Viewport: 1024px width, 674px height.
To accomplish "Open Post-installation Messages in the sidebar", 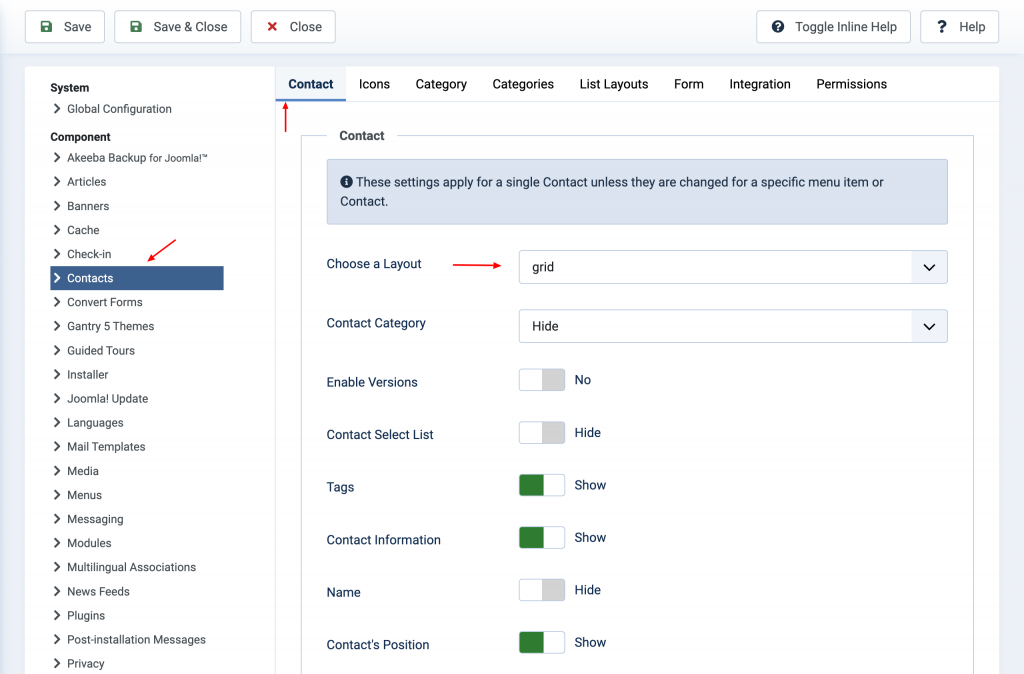I will click(136, 640).
